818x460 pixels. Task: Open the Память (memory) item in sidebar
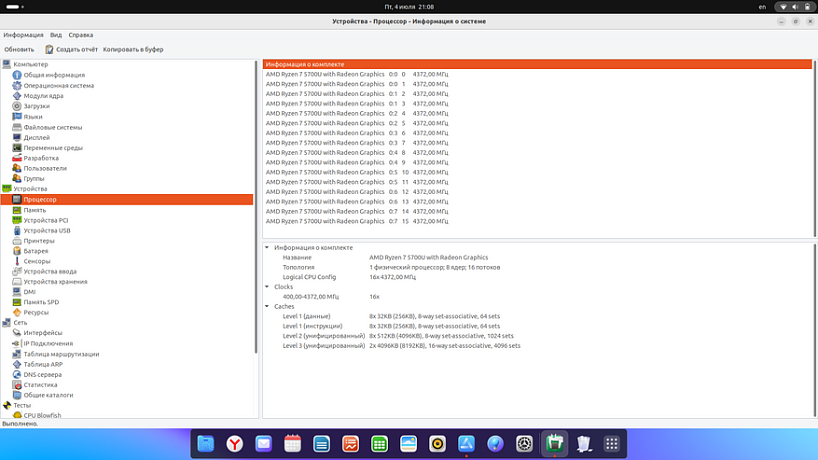[x=34, y=210]
